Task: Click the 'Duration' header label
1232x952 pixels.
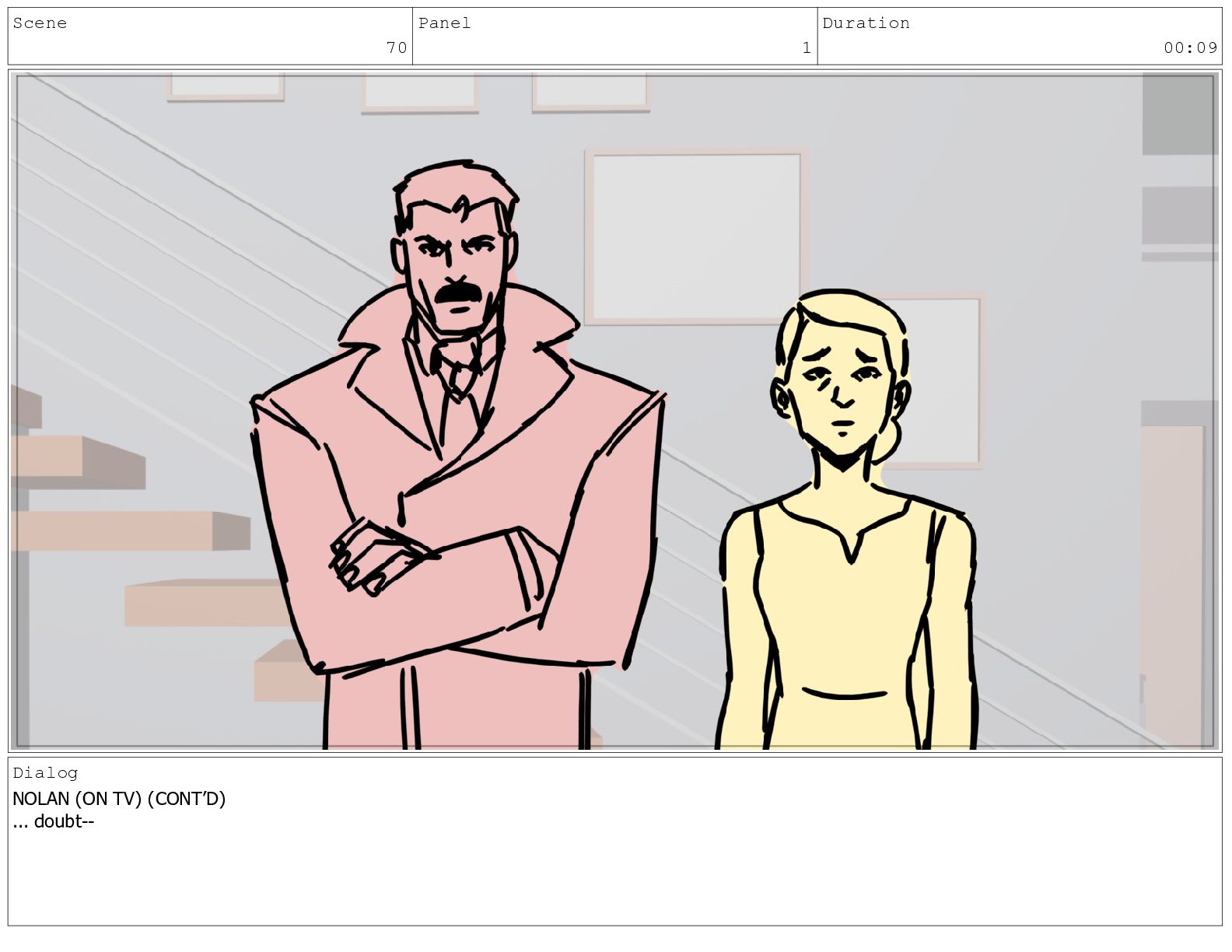Action: click(x=866, y=23)
